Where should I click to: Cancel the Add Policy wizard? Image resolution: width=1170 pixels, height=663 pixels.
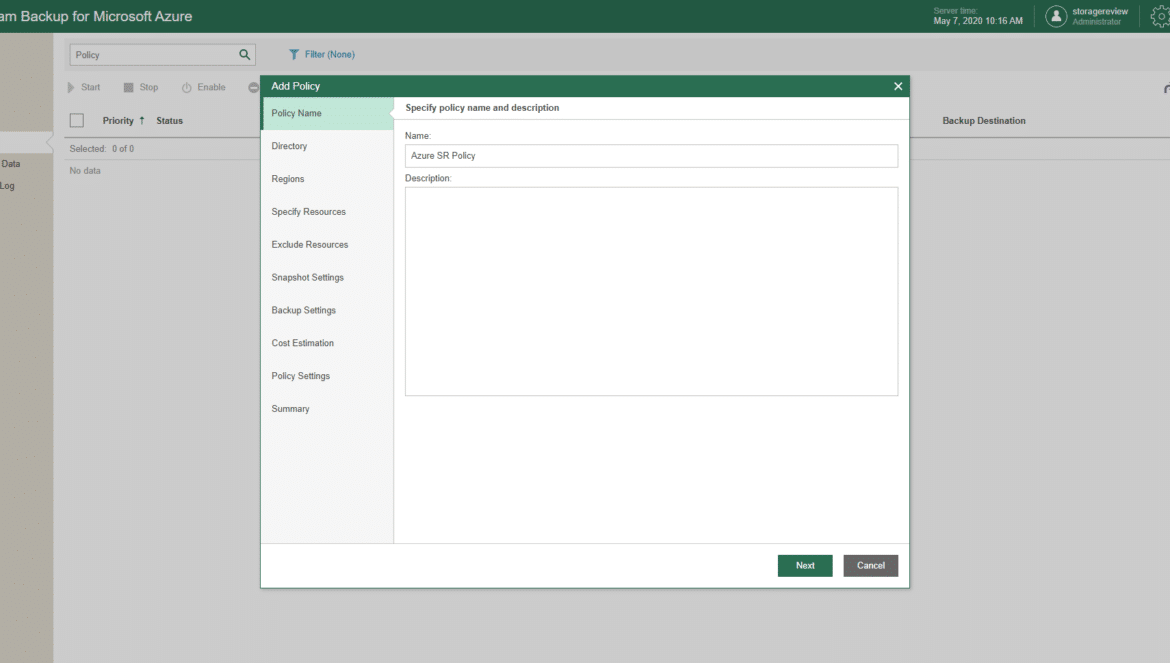tap(871, 565)
